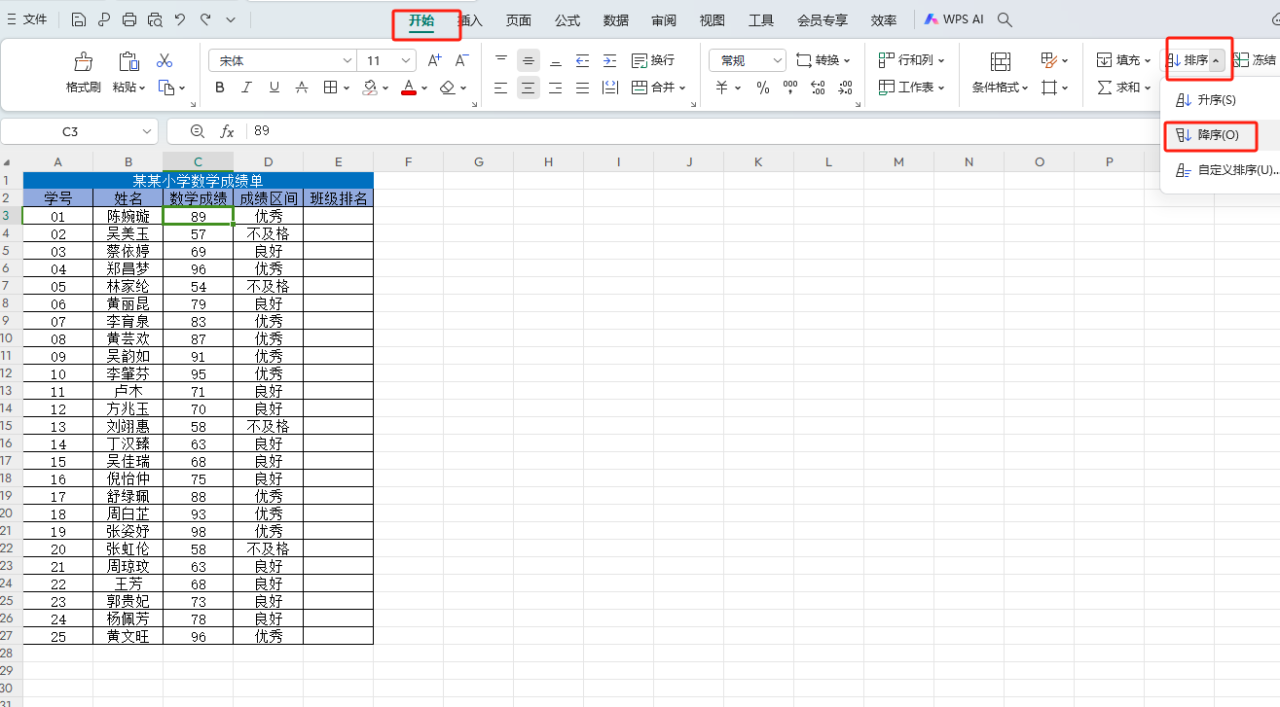Expand the quick access toolbar customize arrow
Viewport: 1280px width, 707px height.
(231, 20)
